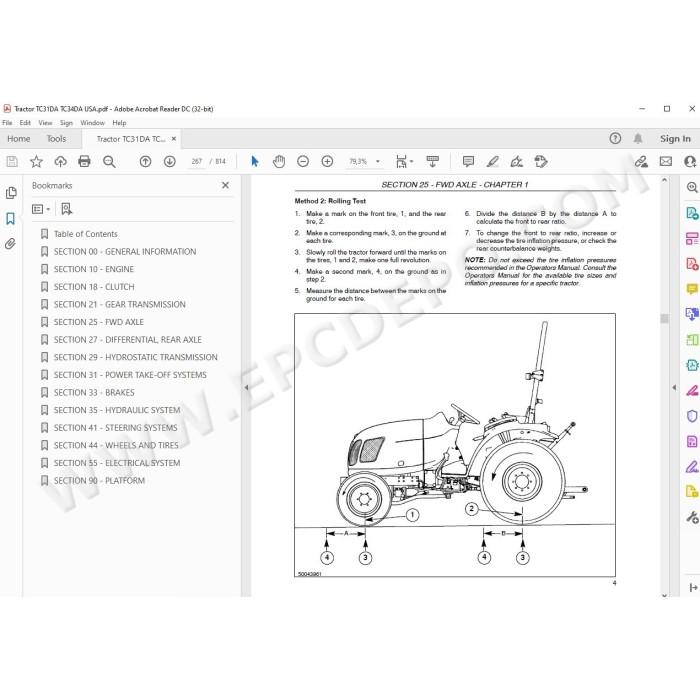
Task: Open the Edit menu
Action: 25,123
